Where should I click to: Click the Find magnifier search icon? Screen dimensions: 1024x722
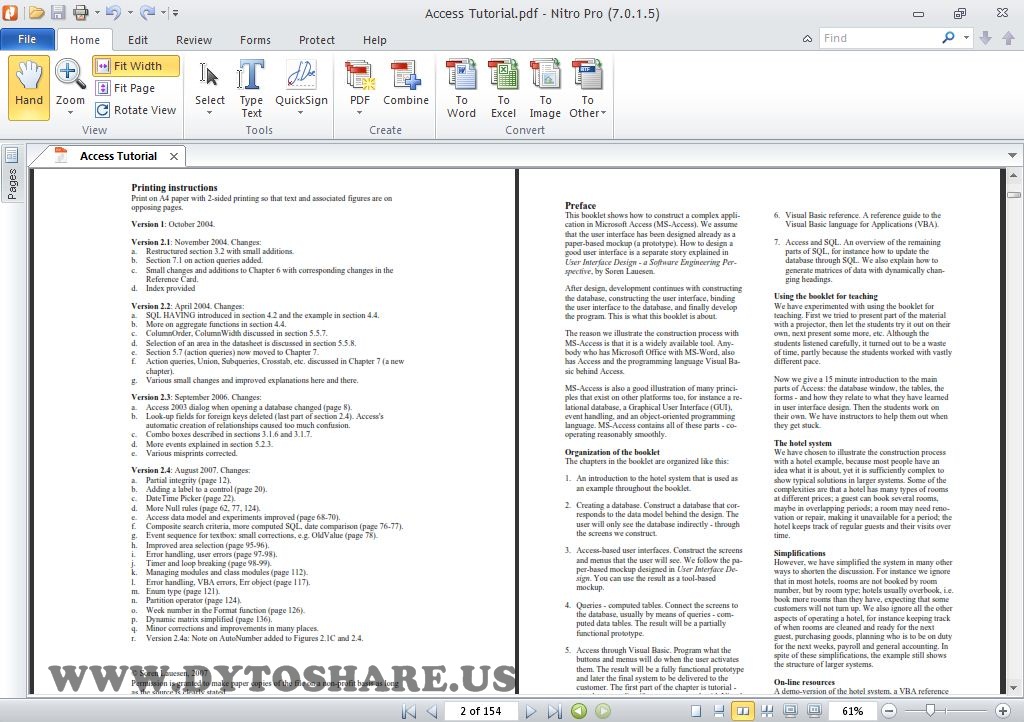pos(948,39)
